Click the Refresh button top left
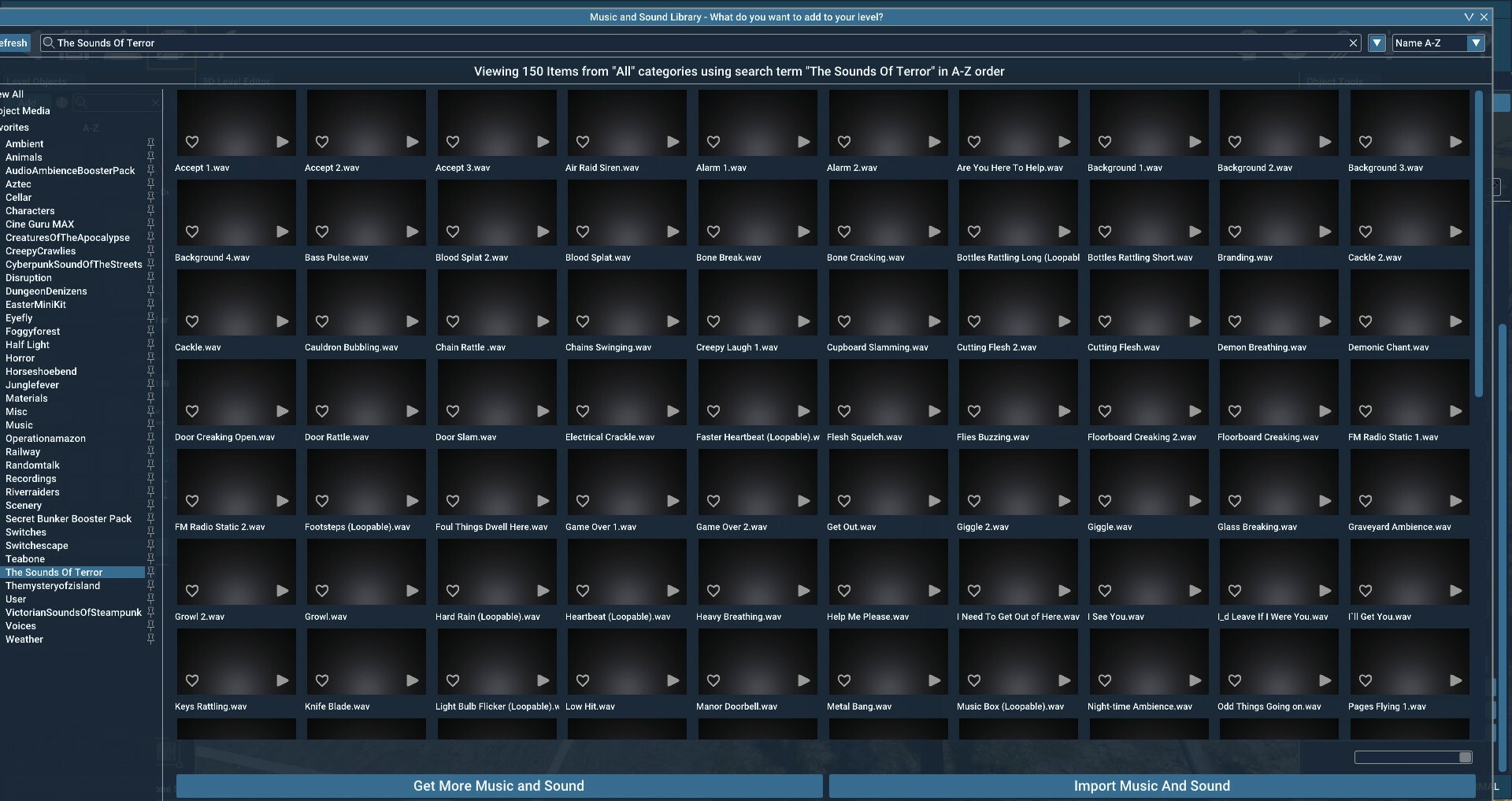This screenshot has height=801, width=1512. [13, 43]
